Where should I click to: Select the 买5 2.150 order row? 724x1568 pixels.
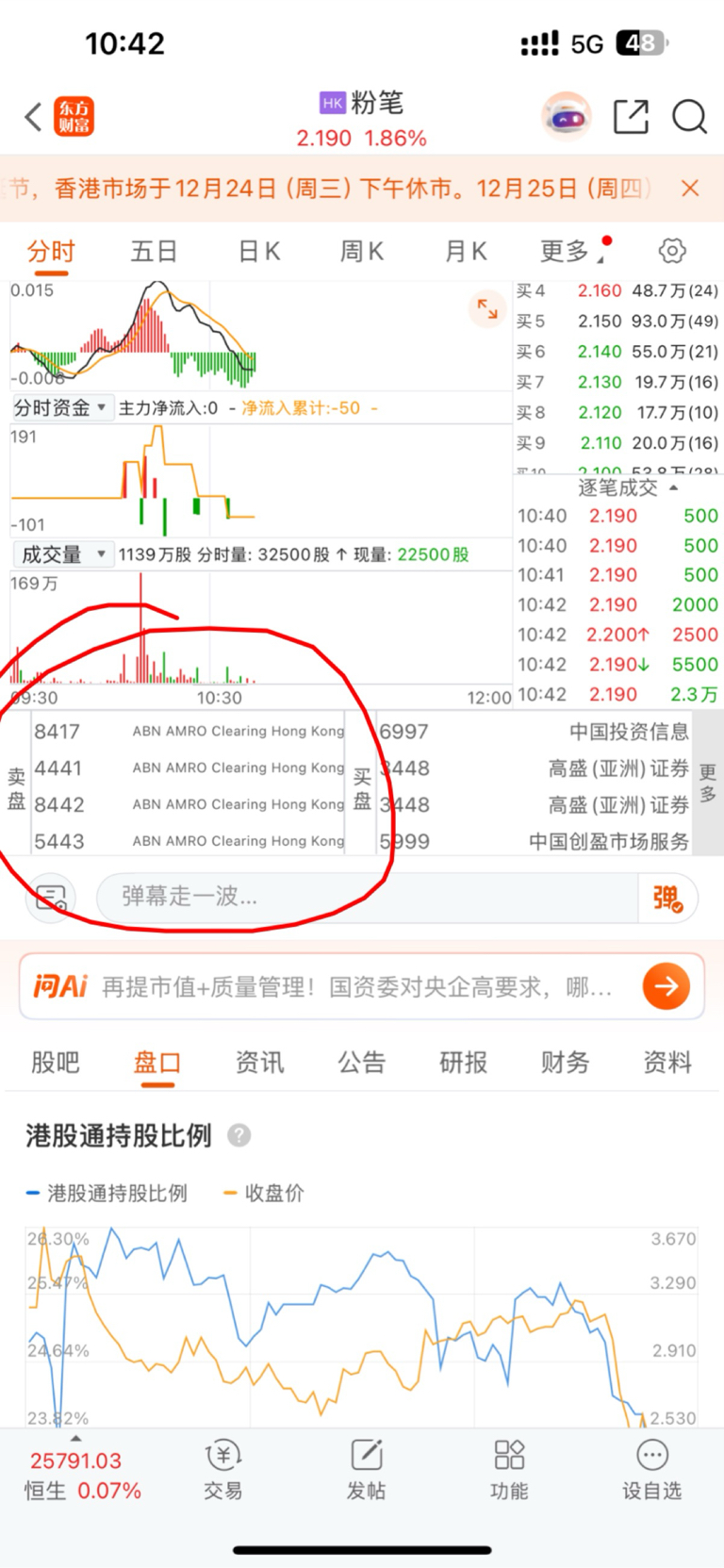(617, 321)
